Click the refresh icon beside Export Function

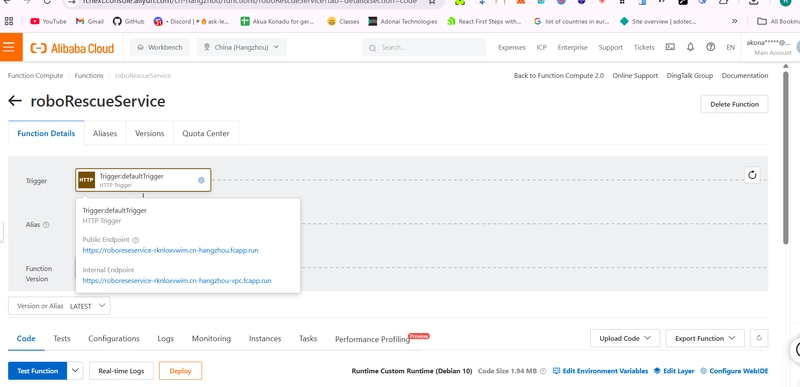pyautogui.click(x=759, y=338)
